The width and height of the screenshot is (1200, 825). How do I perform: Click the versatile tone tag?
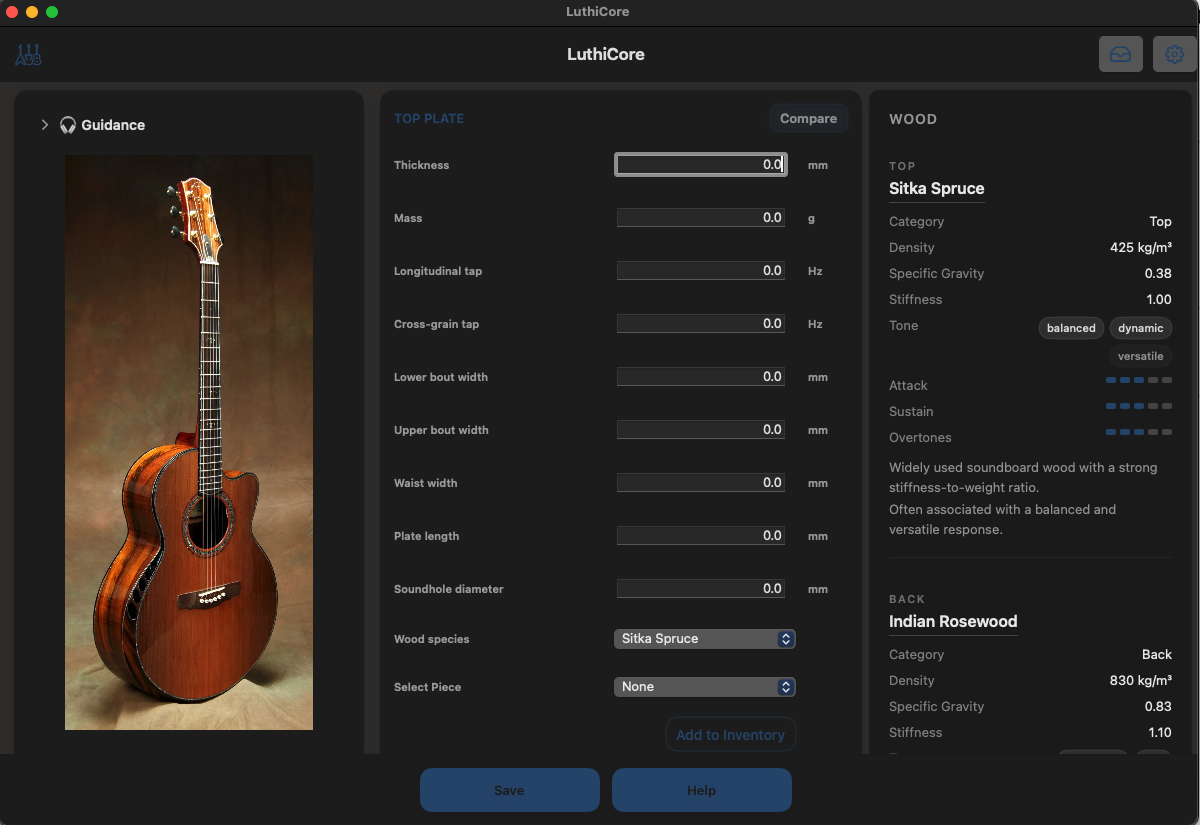1141,356
